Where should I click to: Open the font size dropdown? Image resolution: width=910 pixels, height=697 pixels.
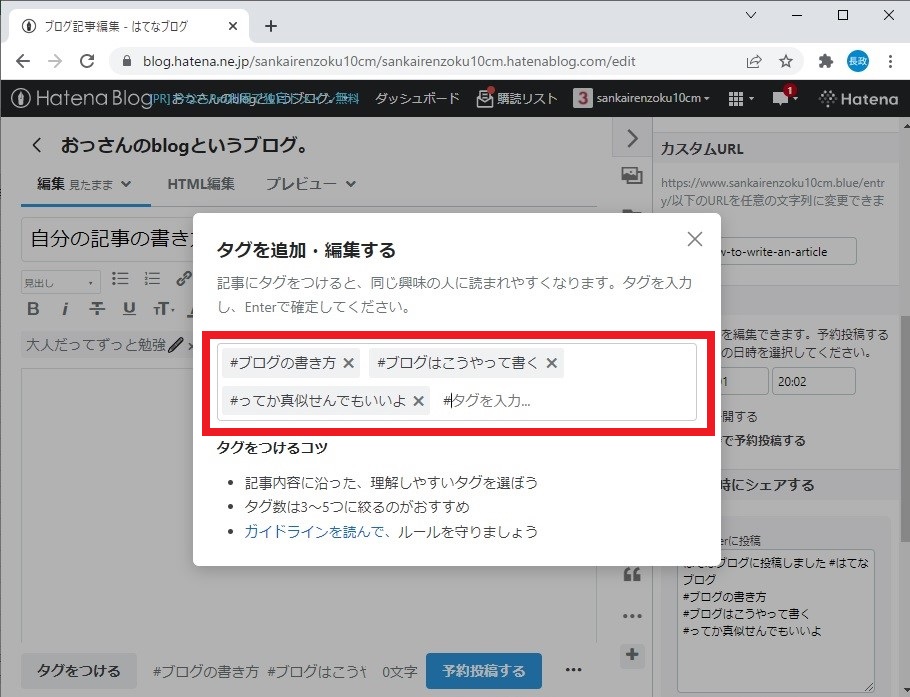tap(164, 309)
